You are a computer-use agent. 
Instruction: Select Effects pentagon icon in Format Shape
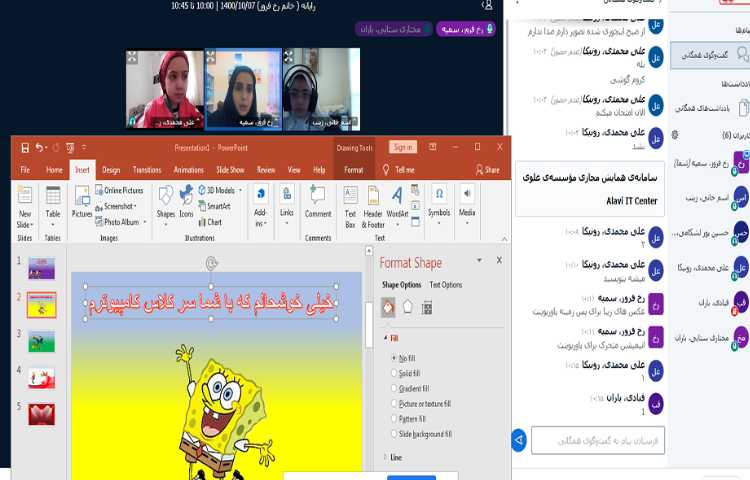tap(408, 307)
